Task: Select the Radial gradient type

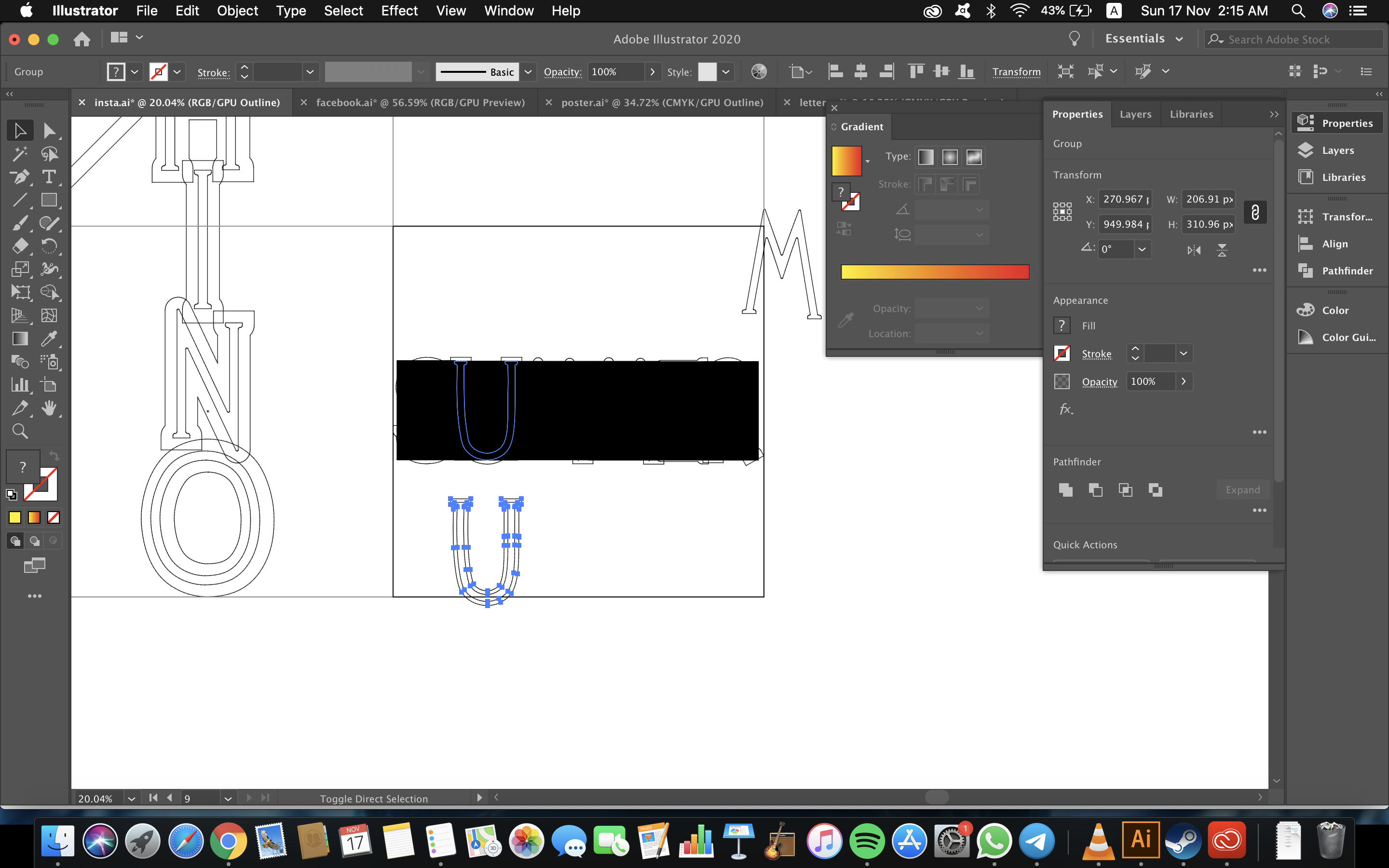Action: (950, 157)
